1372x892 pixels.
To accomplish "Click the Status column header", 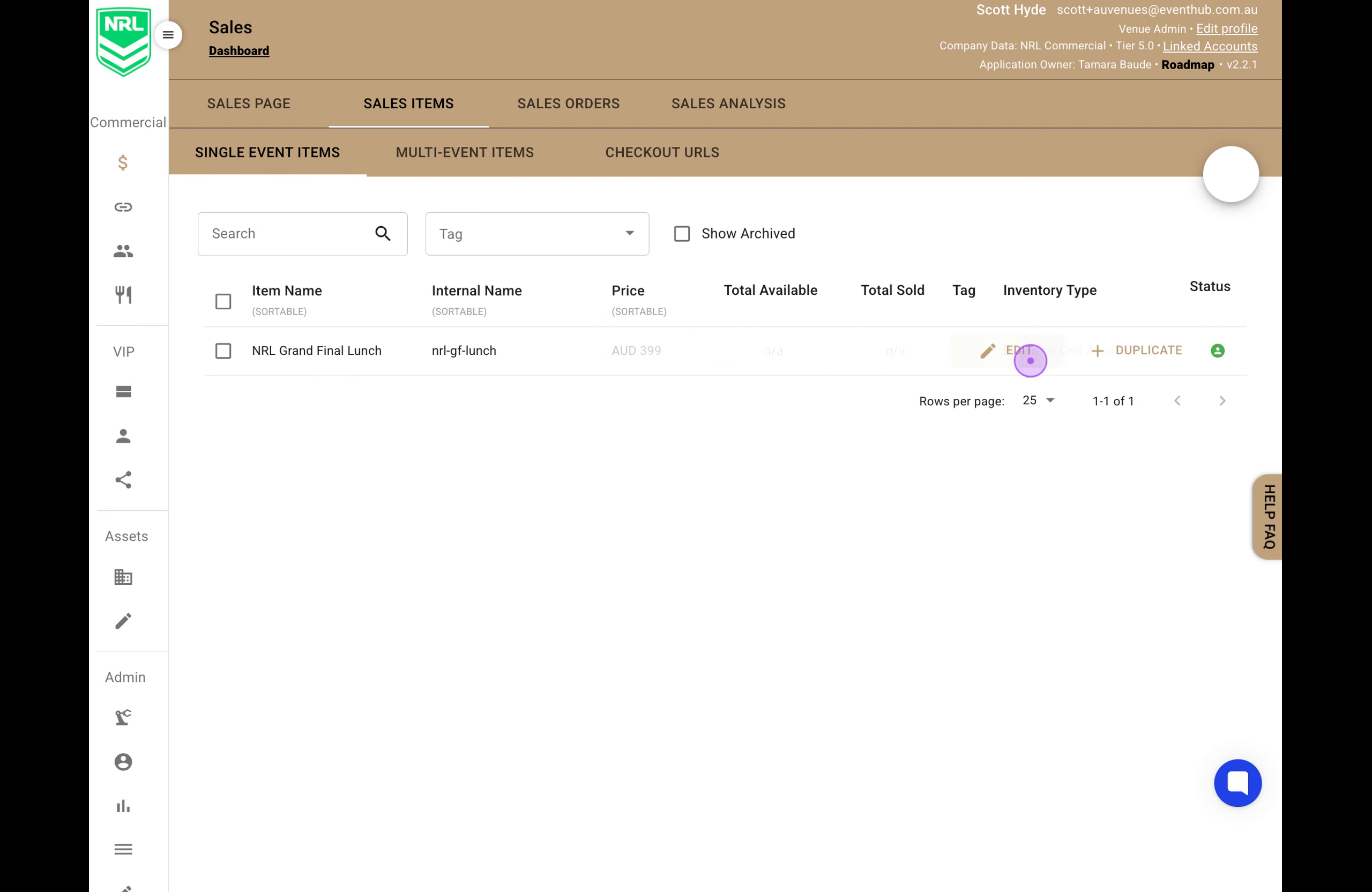I will [x=1210, y=287].
